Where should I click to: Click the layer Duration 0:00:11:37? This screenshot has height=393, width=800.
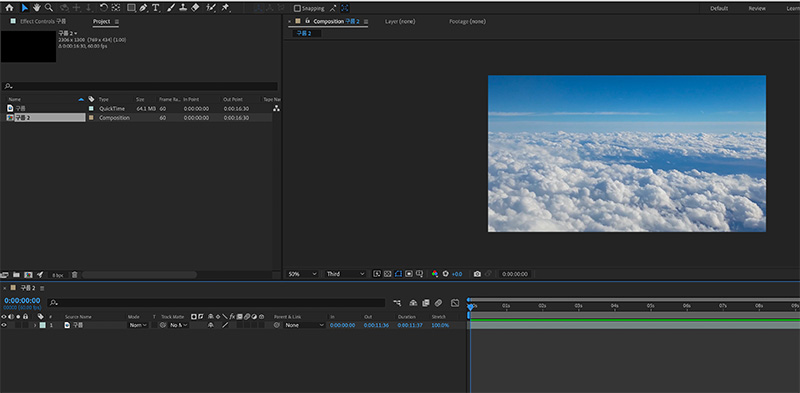[410, 325]
